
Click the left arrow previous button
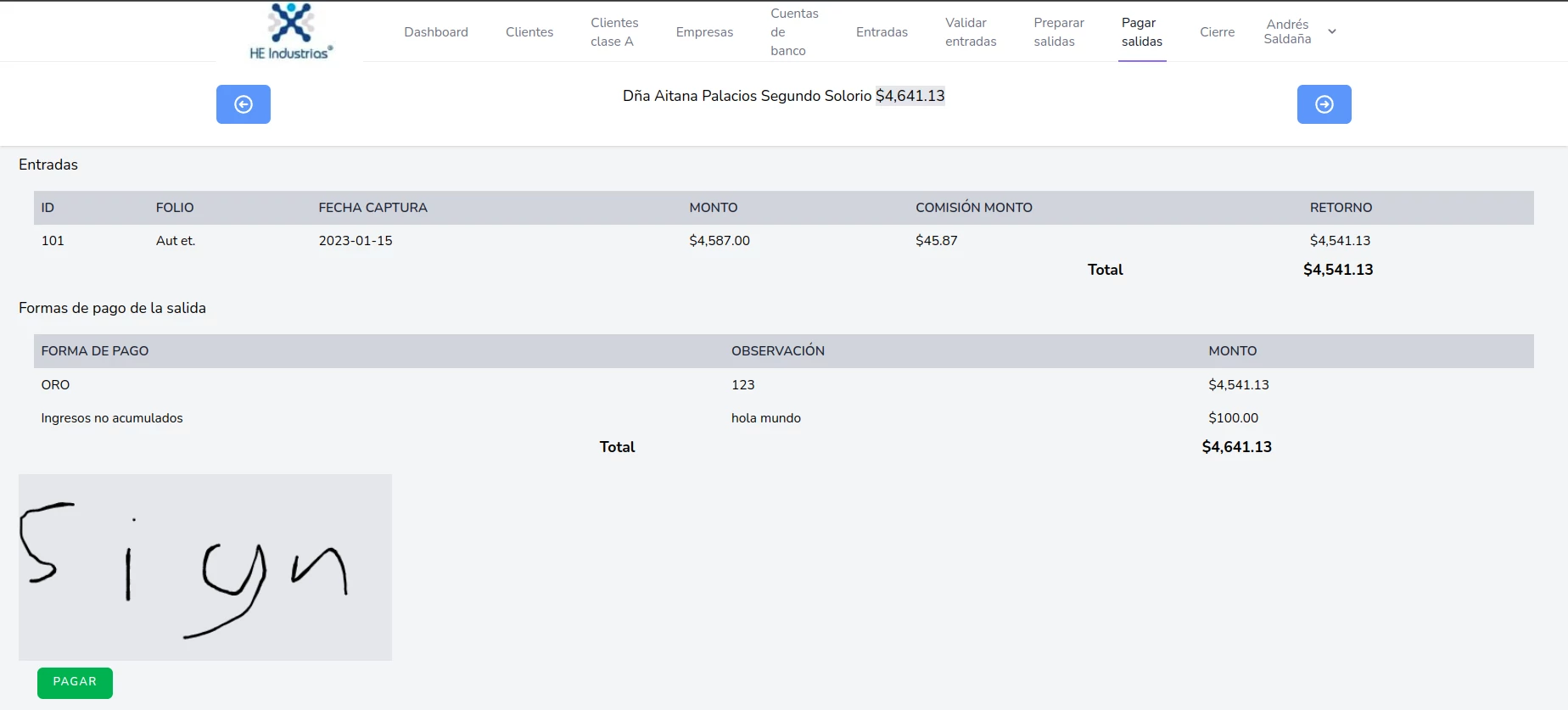(243, 104)
